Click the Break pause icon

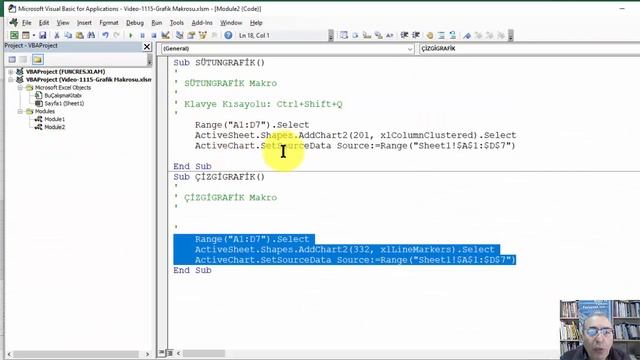click(x=142, y=36)
